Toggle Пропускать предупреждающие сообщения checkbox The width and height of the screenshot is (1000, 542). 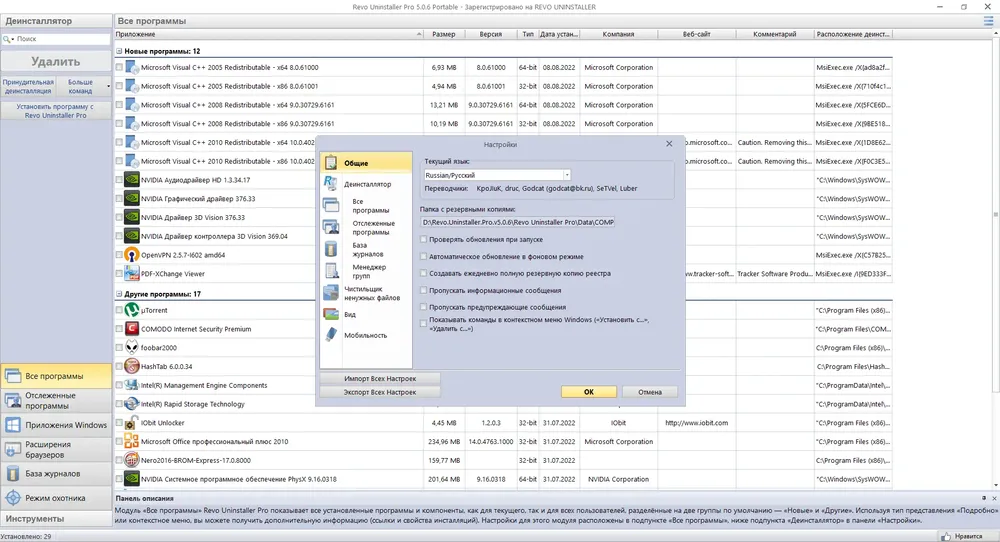click(423, 307)
